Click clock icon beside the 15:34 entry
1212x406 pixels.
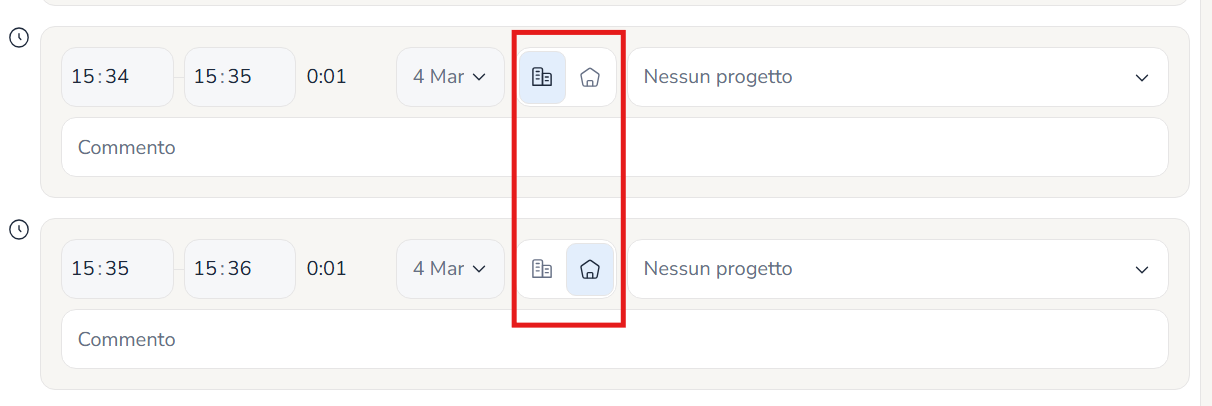pos(19,38)
